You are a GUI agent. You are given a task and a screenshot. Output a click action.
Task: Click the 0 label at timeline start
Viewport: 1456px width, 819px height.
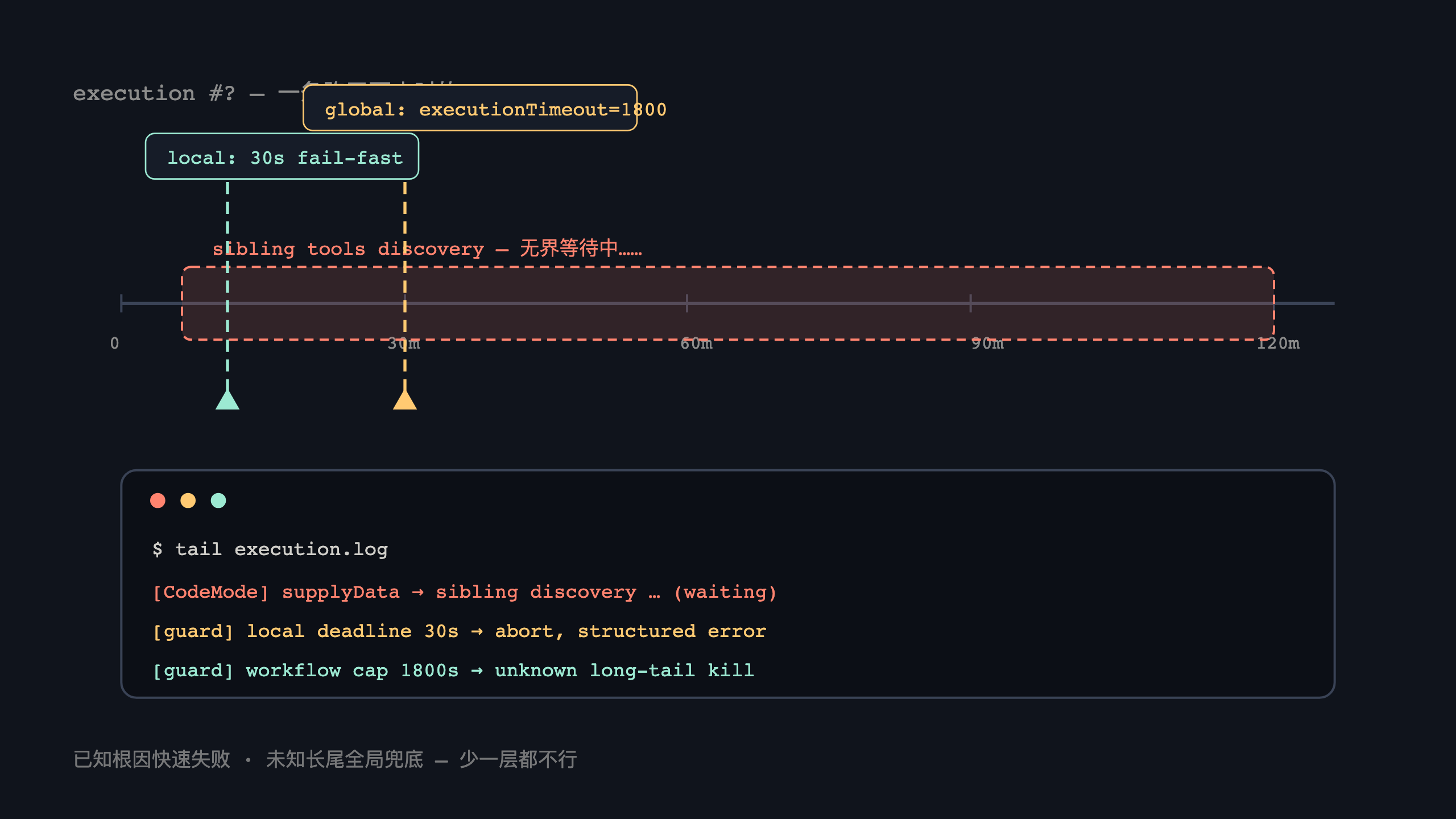pyautogui.click(x=115, y=344)
